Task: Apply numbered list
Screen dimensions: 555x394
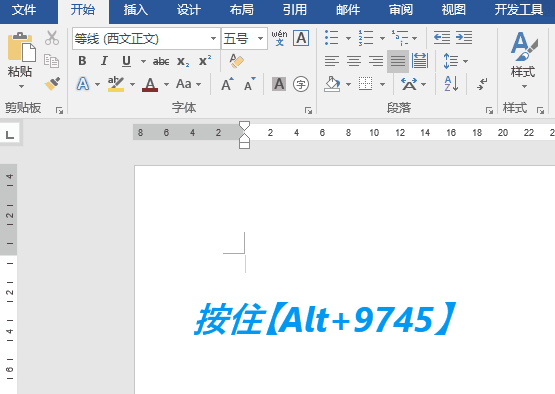Action: tap(366, 38)
